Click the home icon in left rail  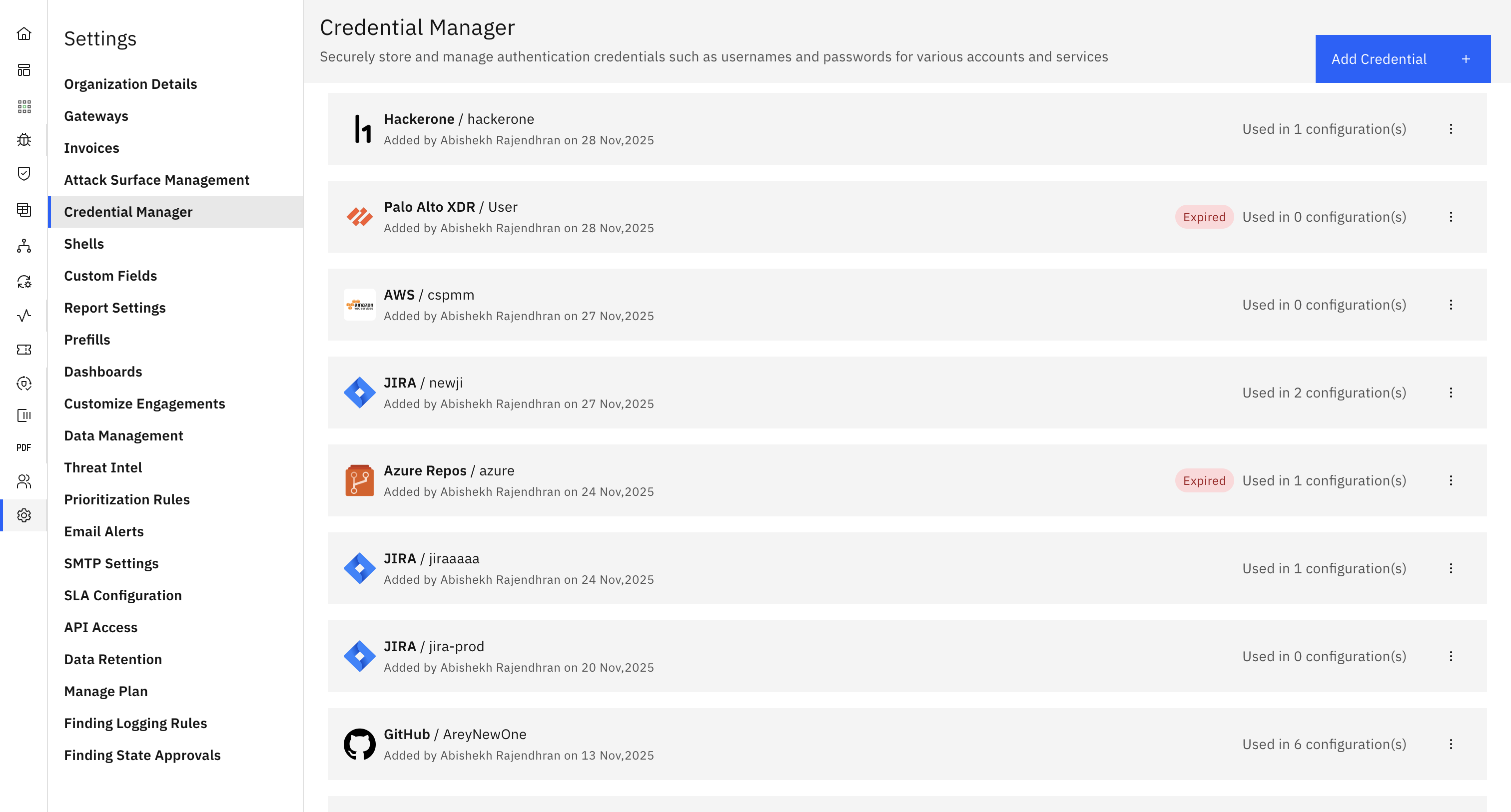click(24, 34)
